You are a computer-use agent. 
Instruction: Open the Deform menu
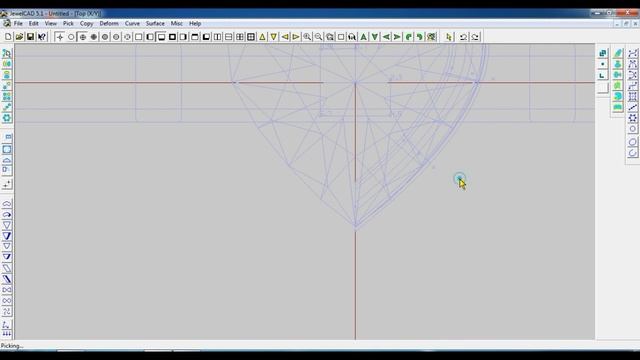(x=109, y=24)
